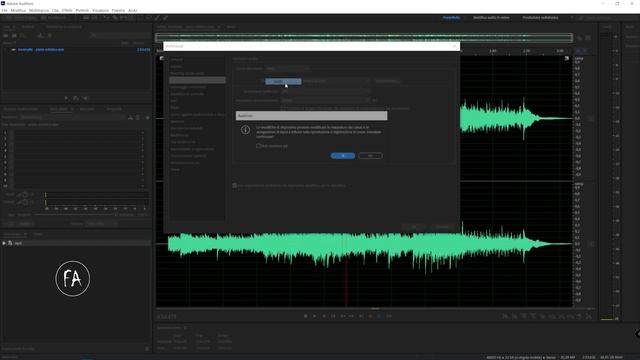640x360 pixels.
Task: Open the Rack effetti panel tab
Action: pyautogui.click(x=58, y=109)
